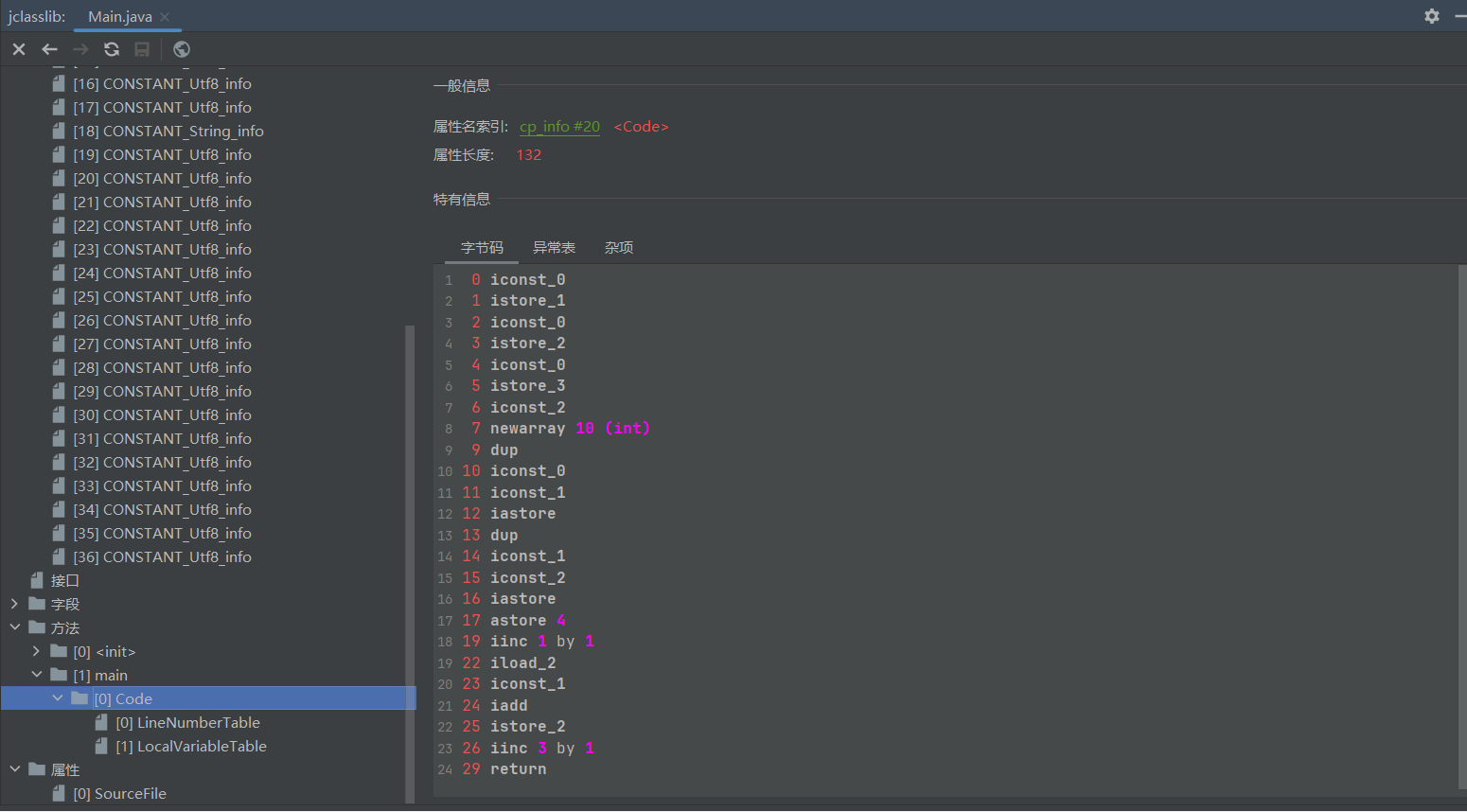Image resolution: width=1467 pixels, height=812 pixels.
Task: Click the iinc 3 by 1 instruction
Action: [542, 749]
